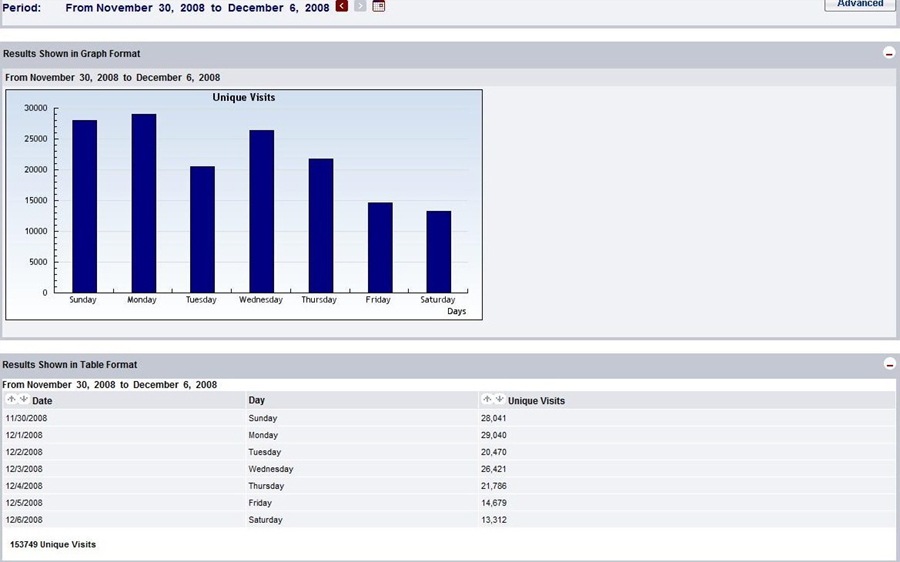The width and height of the screenshot is (900, 562).
Task: Click the 28,041 visits value
Action: 494,418
